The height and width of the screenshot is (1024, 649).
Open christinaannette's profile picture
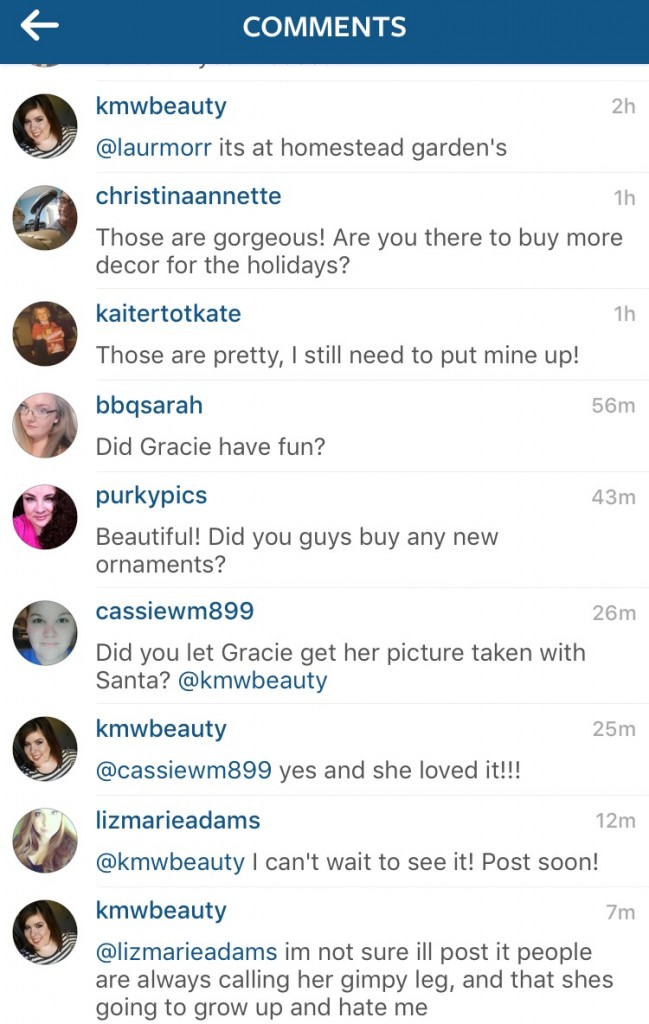coord(45,218)
